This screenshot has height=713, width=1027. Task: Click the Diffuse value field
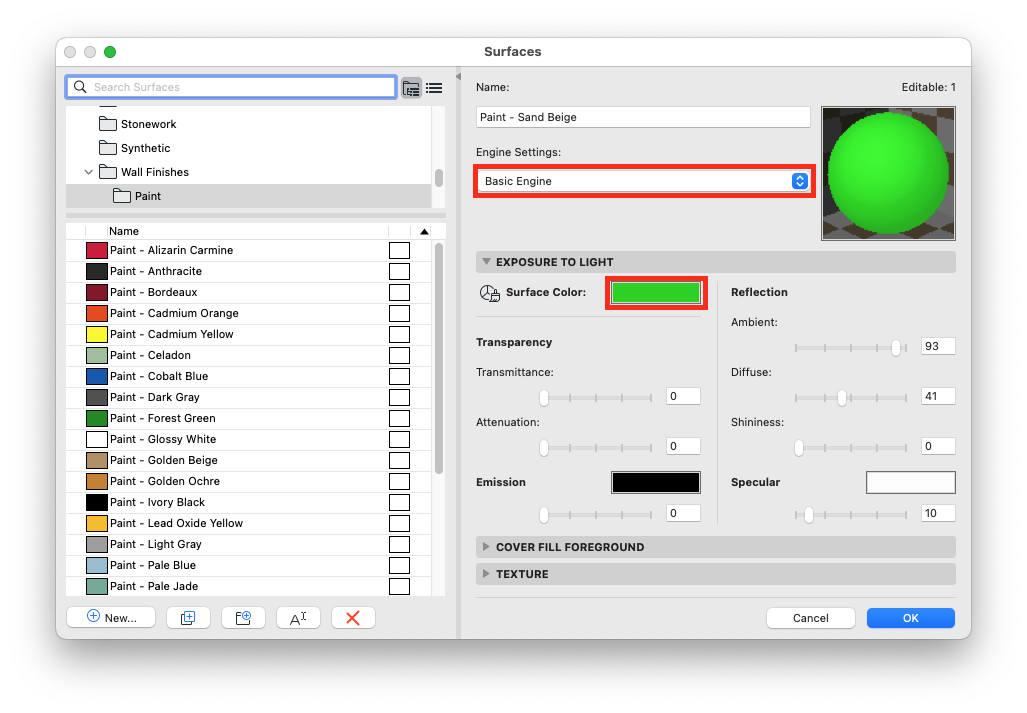pyautogui.click(x=938, y=396)
